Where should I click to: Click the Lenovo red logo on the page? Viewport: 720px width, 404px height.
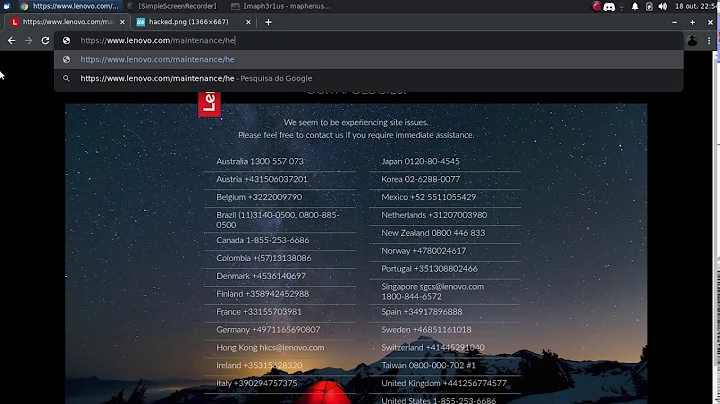(209, 104)
